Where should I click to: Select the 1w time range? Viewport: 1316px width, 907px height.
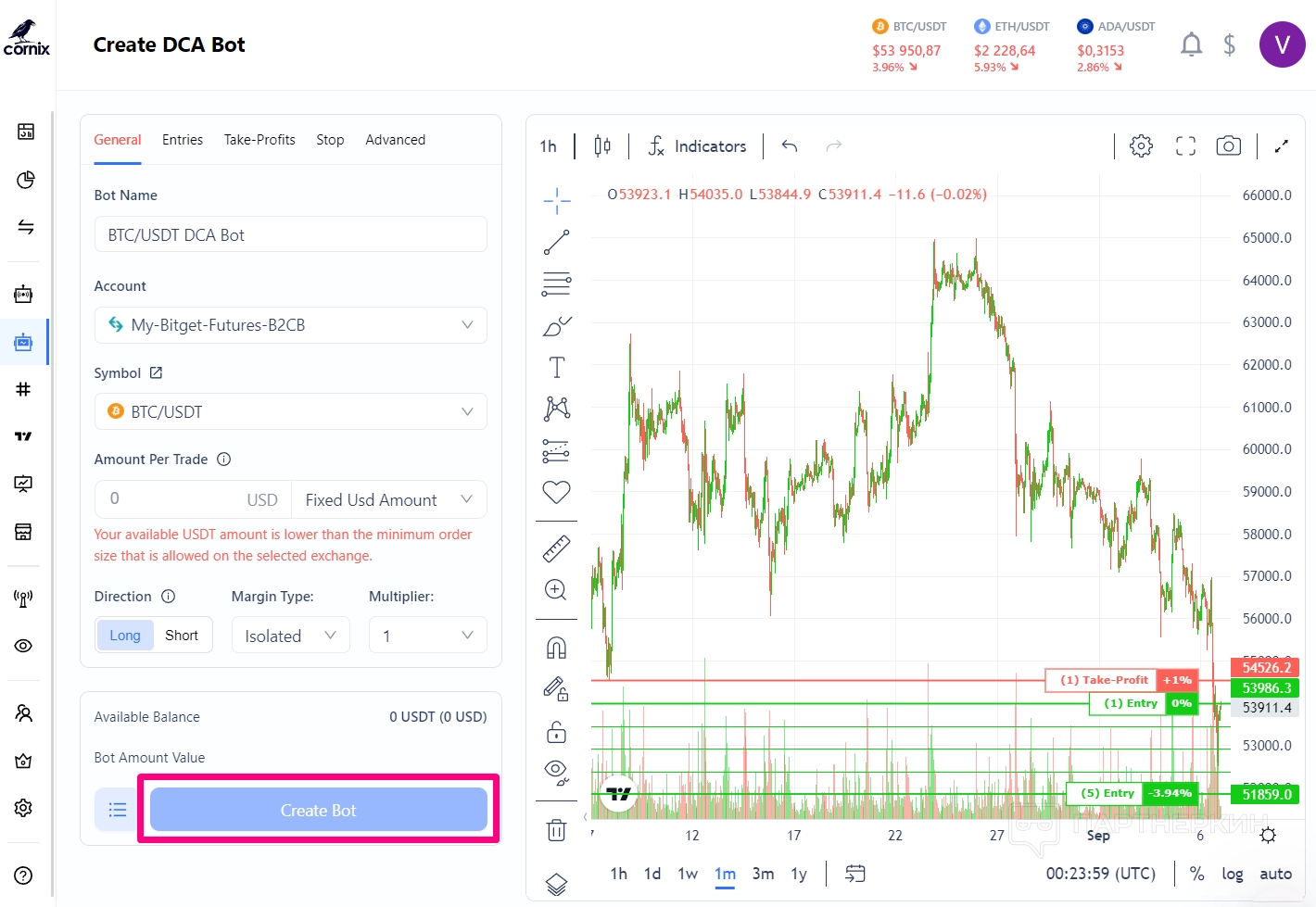688,874
